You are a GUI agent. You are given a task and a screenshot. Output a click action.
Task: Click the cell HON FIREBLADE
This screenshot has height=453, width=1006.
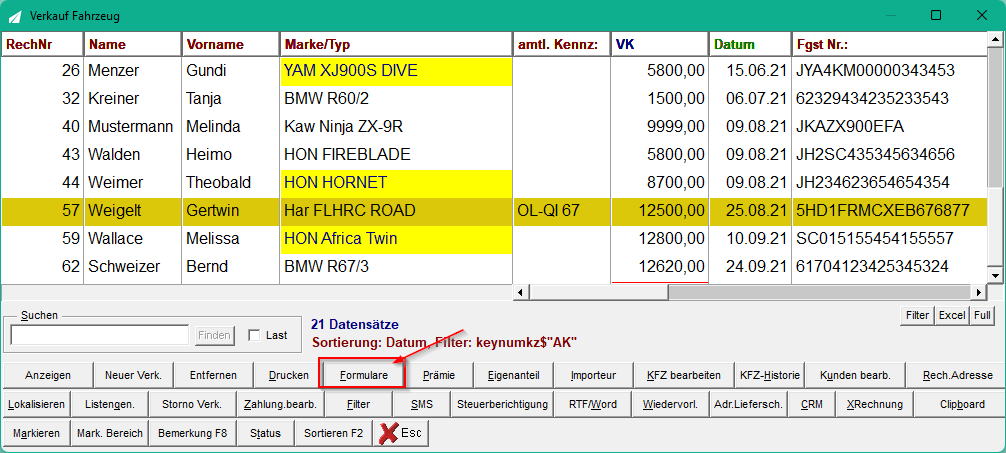(396, 155)
